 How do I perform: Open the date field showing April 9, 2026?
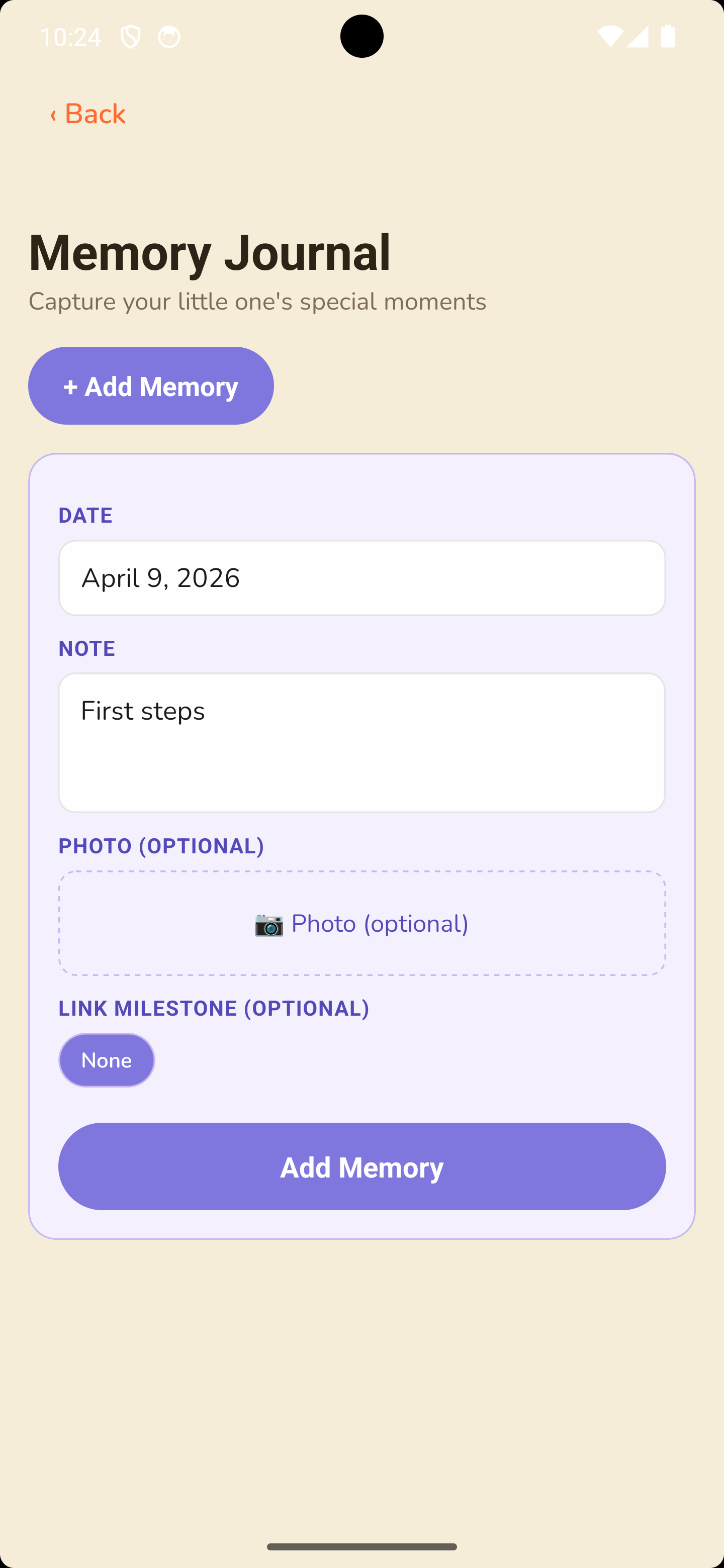pos(361,577)
